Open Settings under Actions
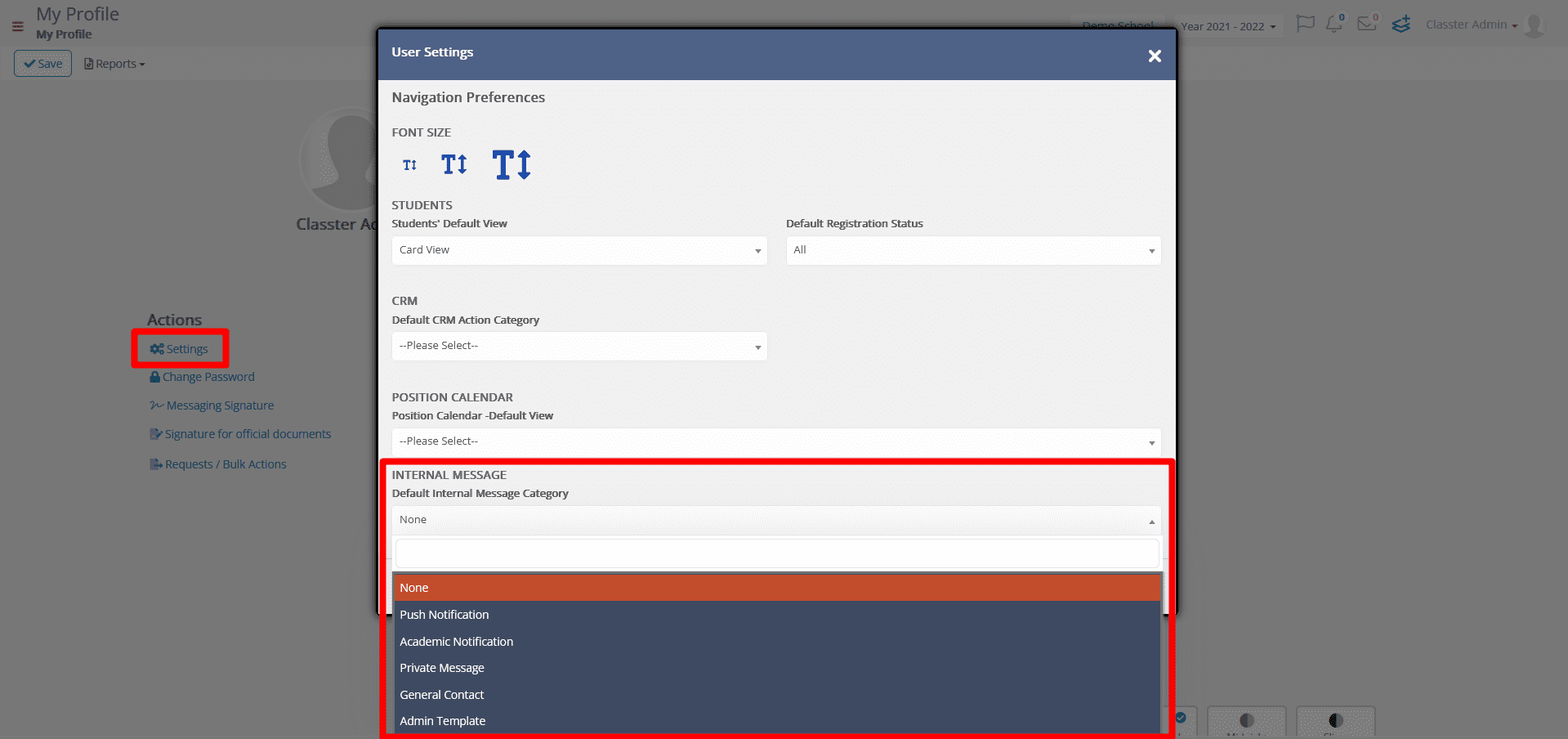The width and height of the screenshot is (1568, 739). click(x=179, y=349)
